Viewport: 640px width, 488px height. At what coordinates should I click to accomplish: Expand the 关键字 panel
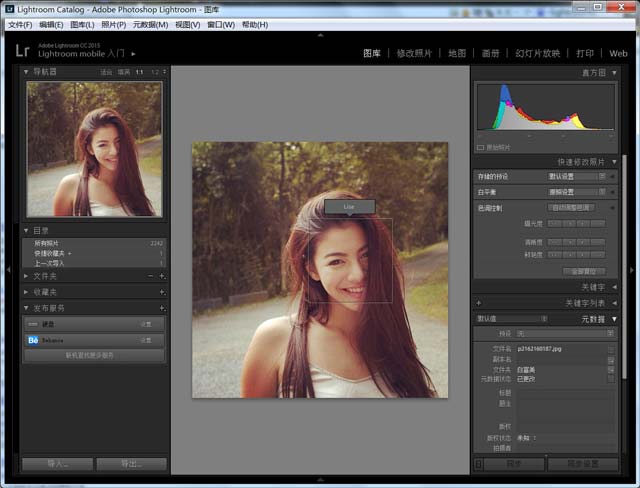point(614,287)
